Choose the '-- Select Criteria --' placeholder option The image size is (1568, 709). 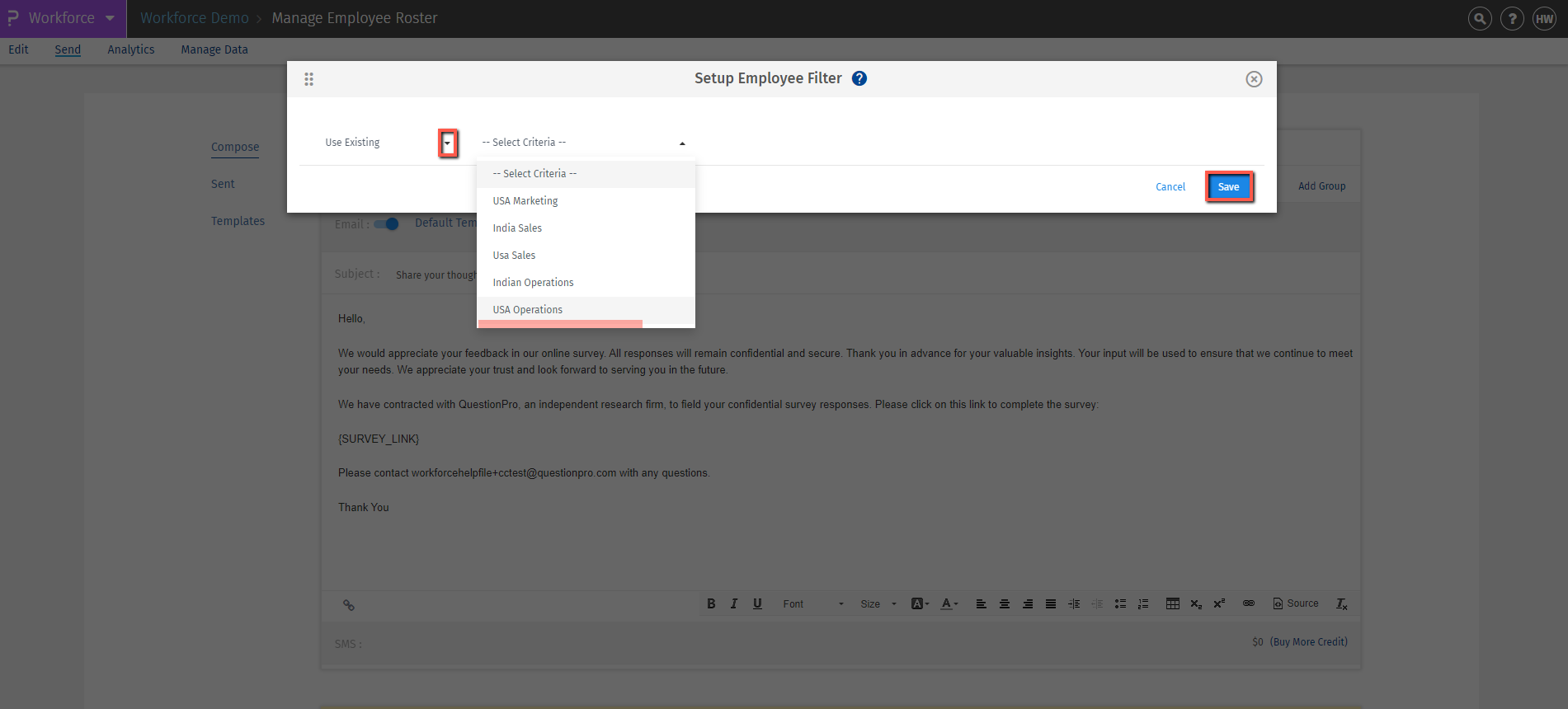click(x=586, y=174)
